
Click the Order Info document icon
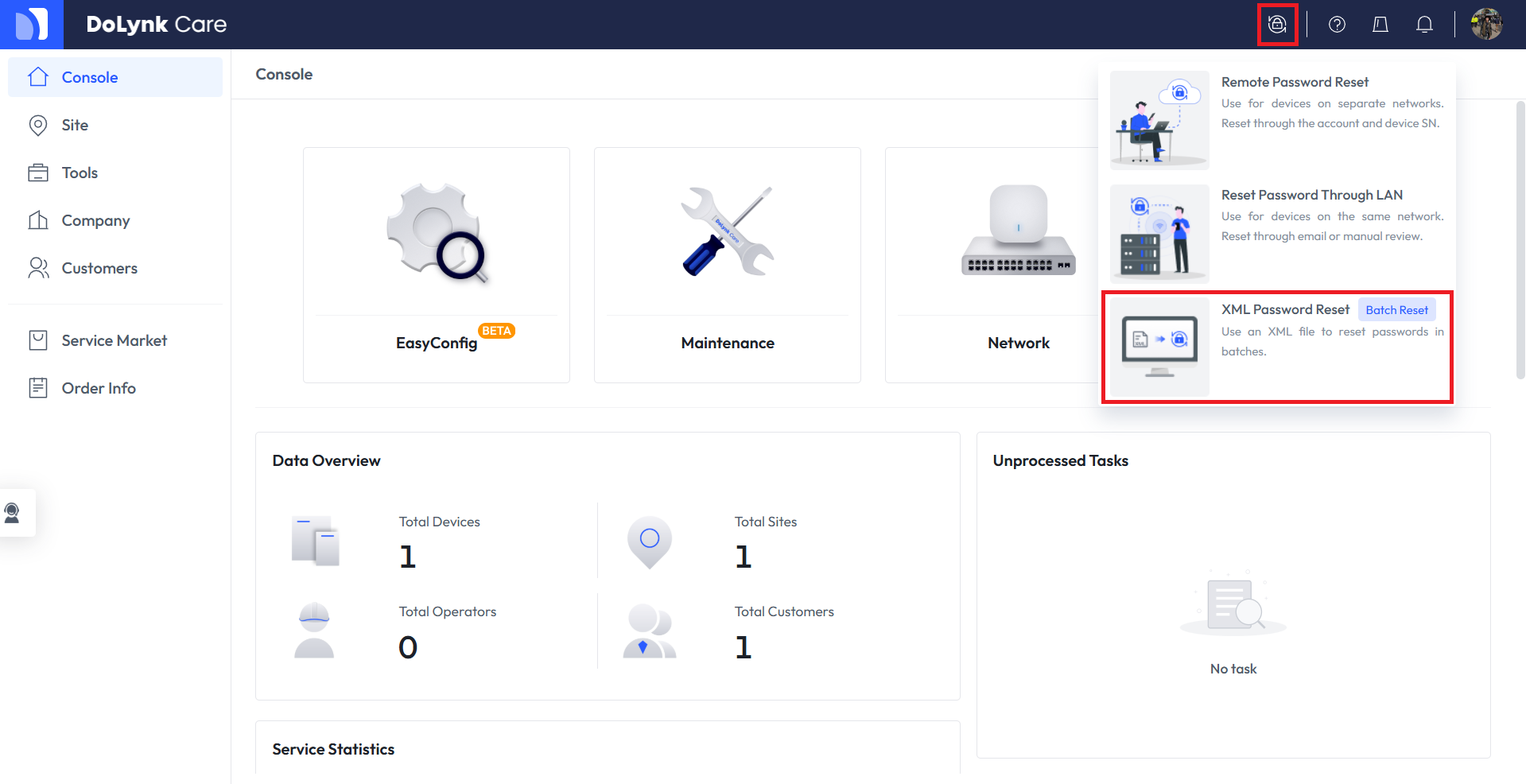[38, 388]
